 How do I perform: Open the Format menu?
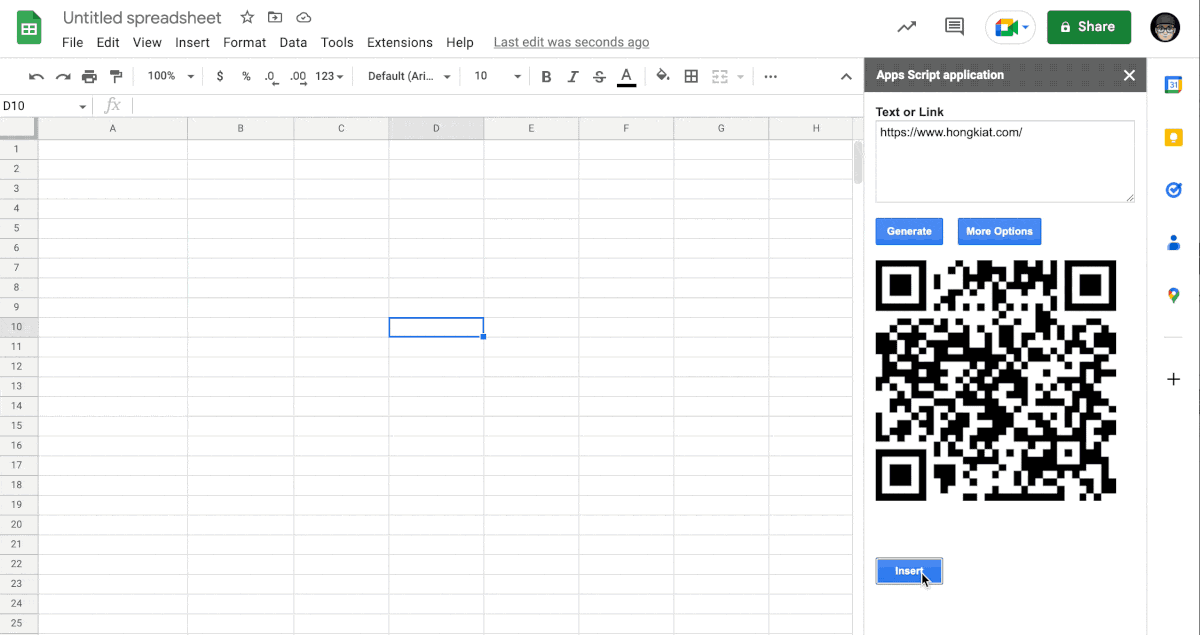[x=245, y=42]
